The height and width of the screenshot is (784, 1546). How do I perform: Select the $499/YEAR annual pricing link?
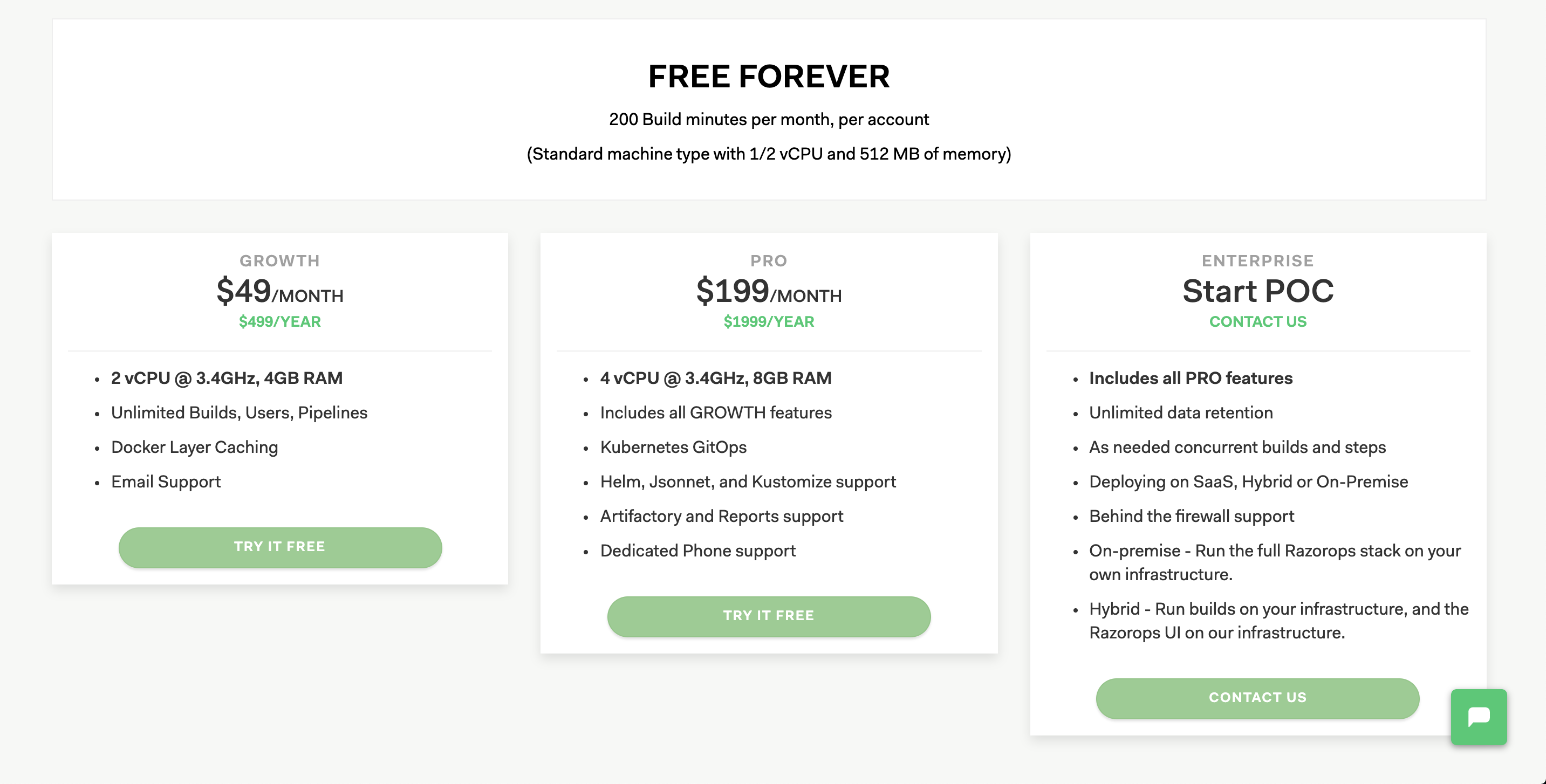[x=279, y=321]
